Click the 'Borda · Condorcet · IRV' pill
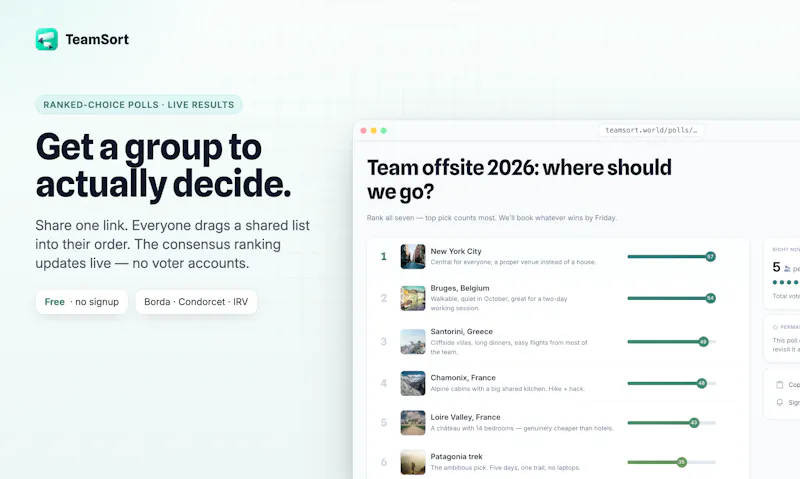The width and height of the screenshot is (800, 479). coord(196,301)
